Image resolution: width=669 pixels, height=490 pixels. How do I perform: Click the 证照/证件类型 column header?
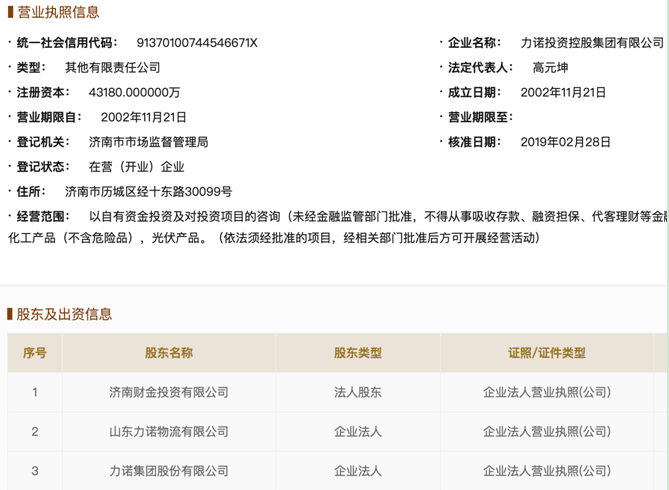[x=546, y=353]
